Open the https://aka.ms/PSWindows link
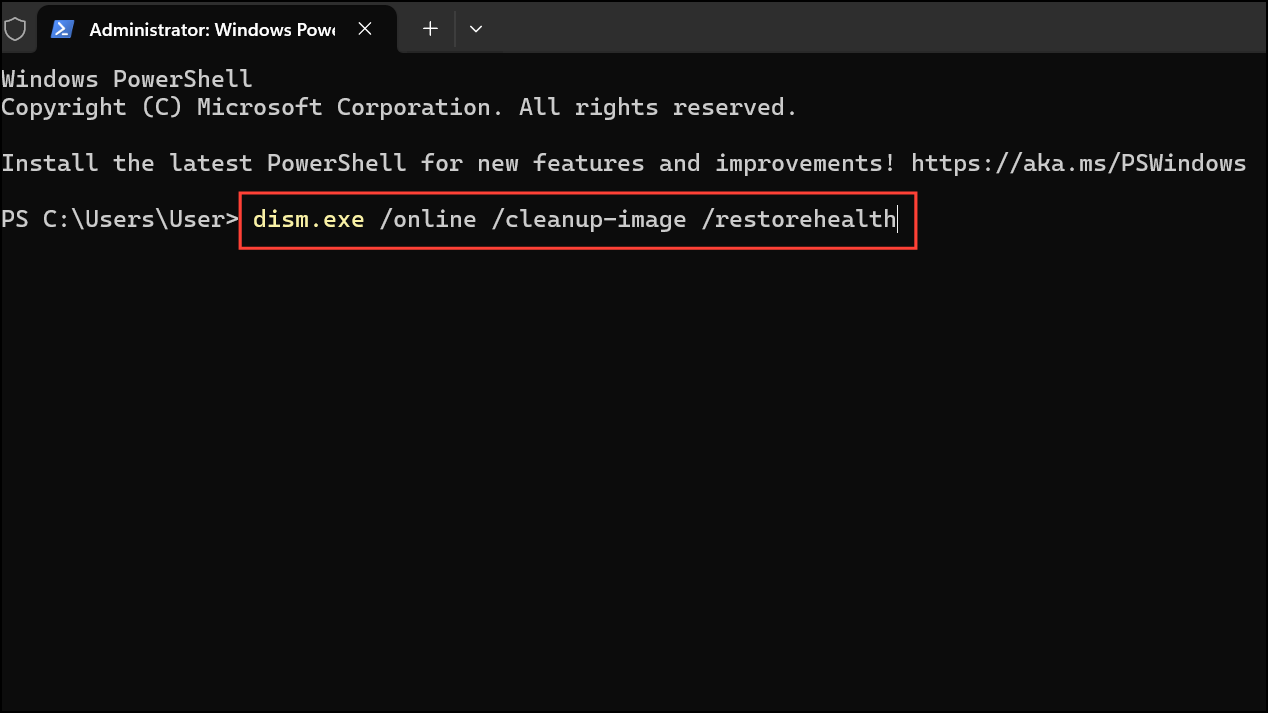Viewport: 1268px width, 713px height. (x=1079, y=163)
